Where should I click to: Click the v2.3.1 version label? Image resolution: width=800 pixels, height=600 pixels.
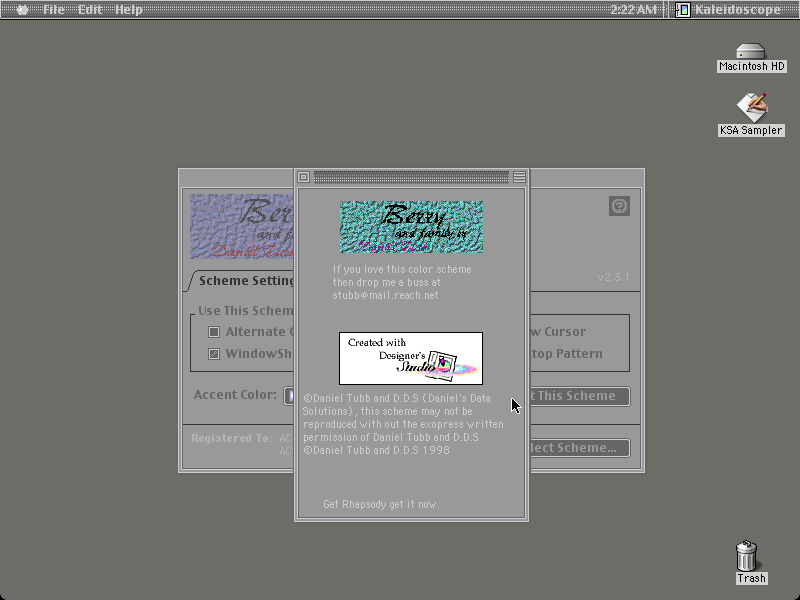pyautogui.click(x=613, y=277)
